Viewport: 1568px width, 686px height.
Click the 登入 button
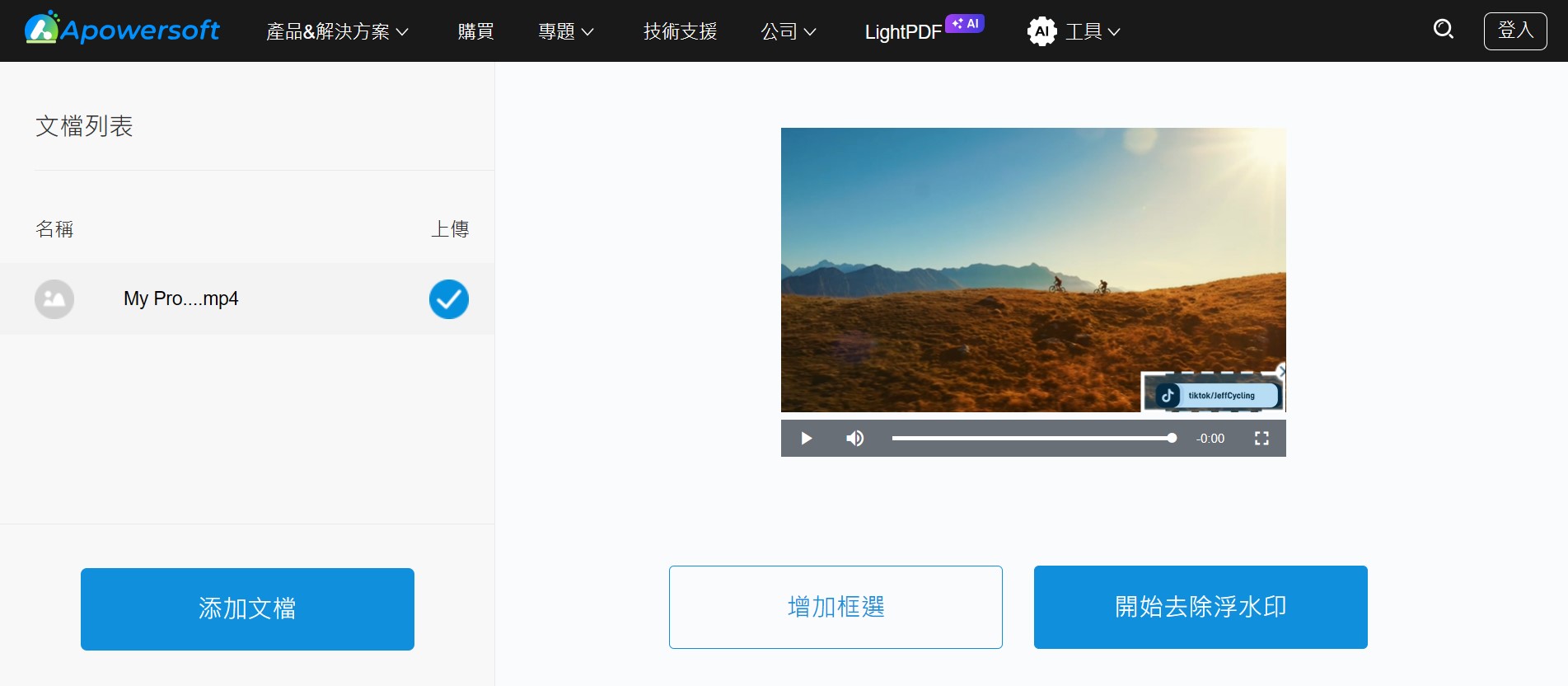1515,31
